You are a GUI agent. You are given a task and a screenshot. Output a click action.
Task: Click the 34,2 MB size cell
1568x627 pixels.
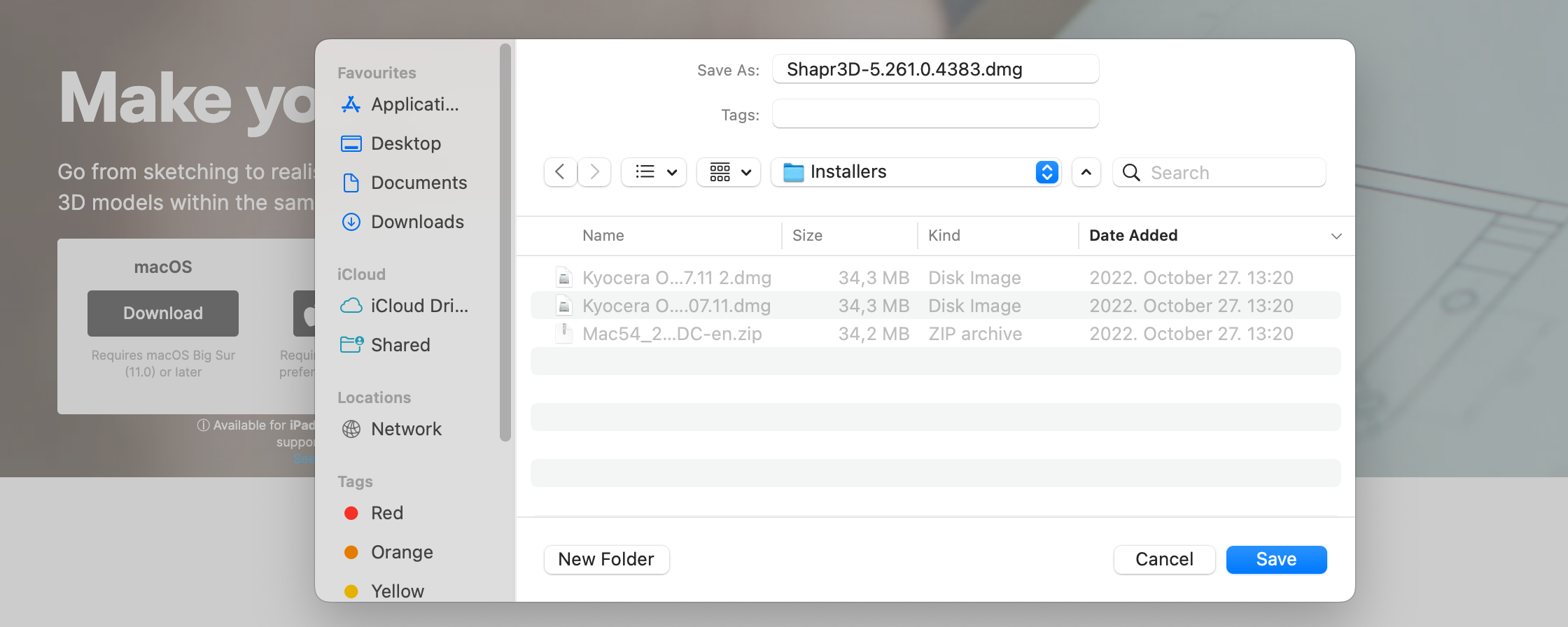click(874, 334)
